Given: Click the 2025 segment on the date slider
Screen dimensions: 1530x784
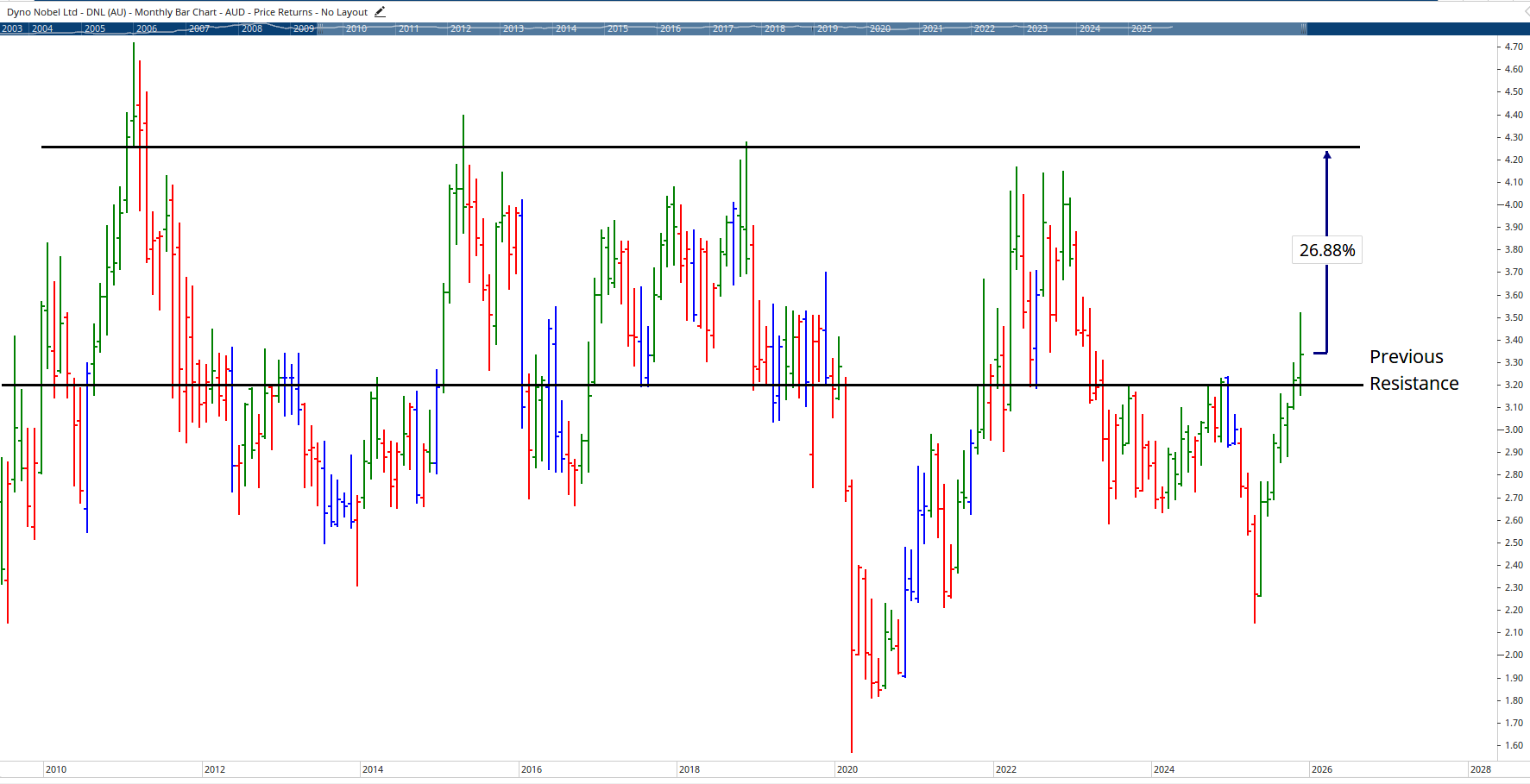Looking at the screenshot, I should [1142, 28].
